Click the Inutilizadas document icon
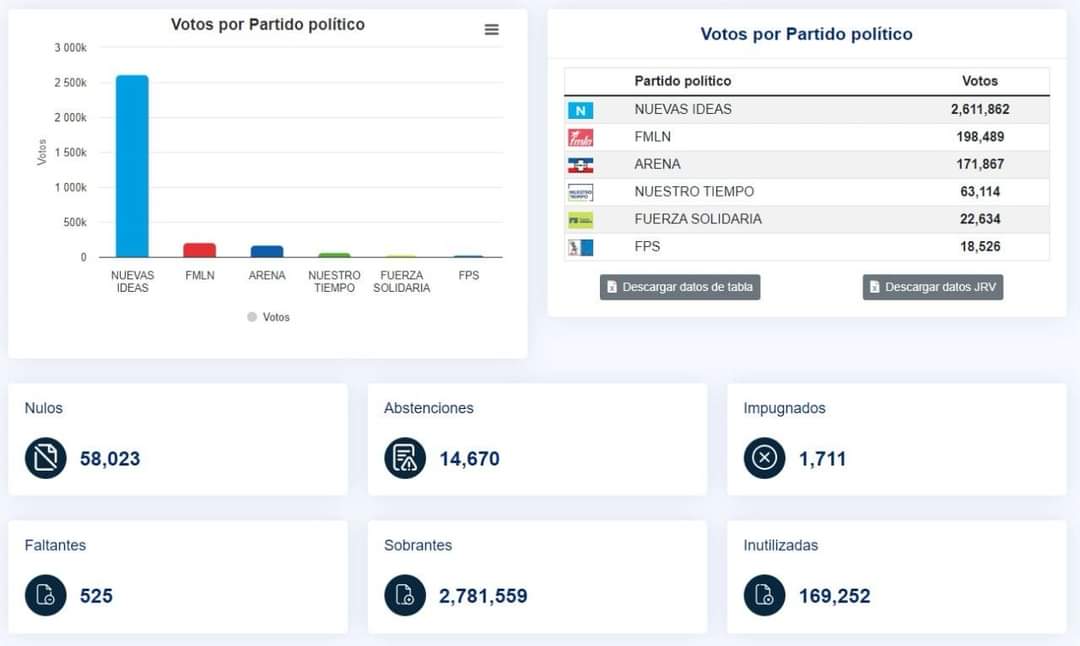 tap(764, 596)
